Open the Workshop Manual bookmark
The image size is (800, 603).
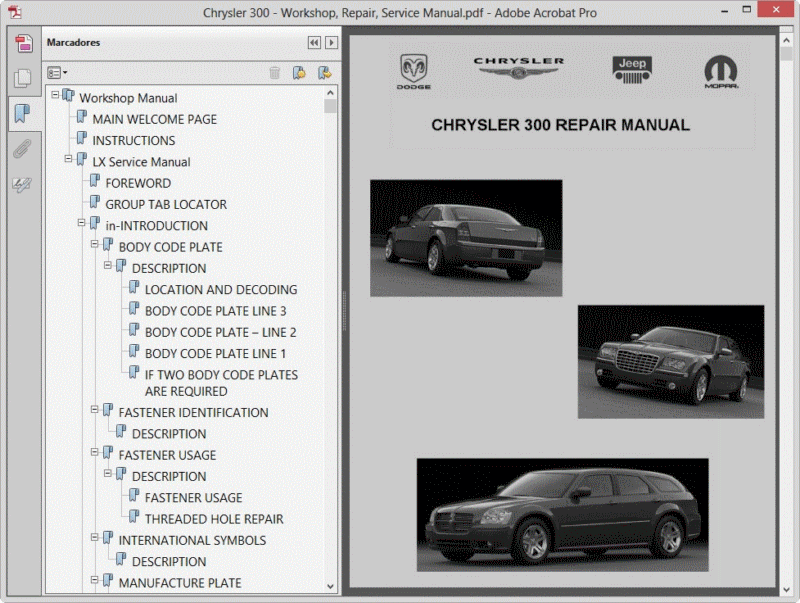[x=128, y=98]
